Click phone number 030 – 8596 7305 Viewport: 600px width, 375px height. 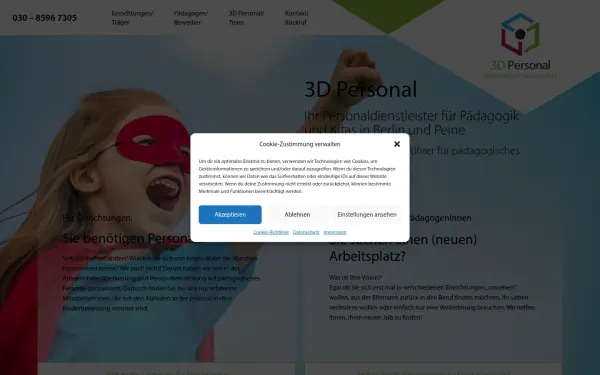point(44,18)
